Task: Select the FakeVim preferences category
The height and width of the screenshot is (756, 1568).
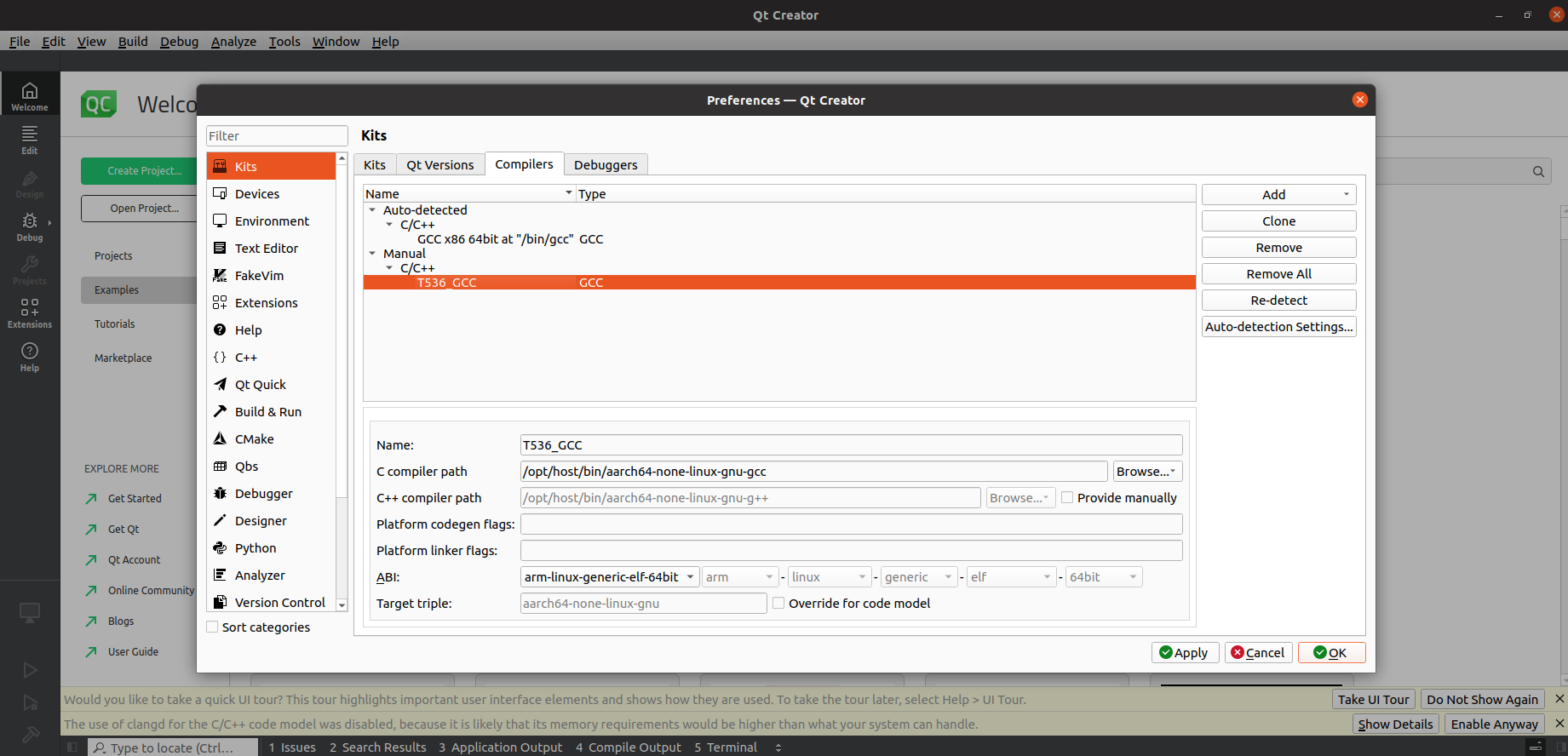Action: point(259,276)
